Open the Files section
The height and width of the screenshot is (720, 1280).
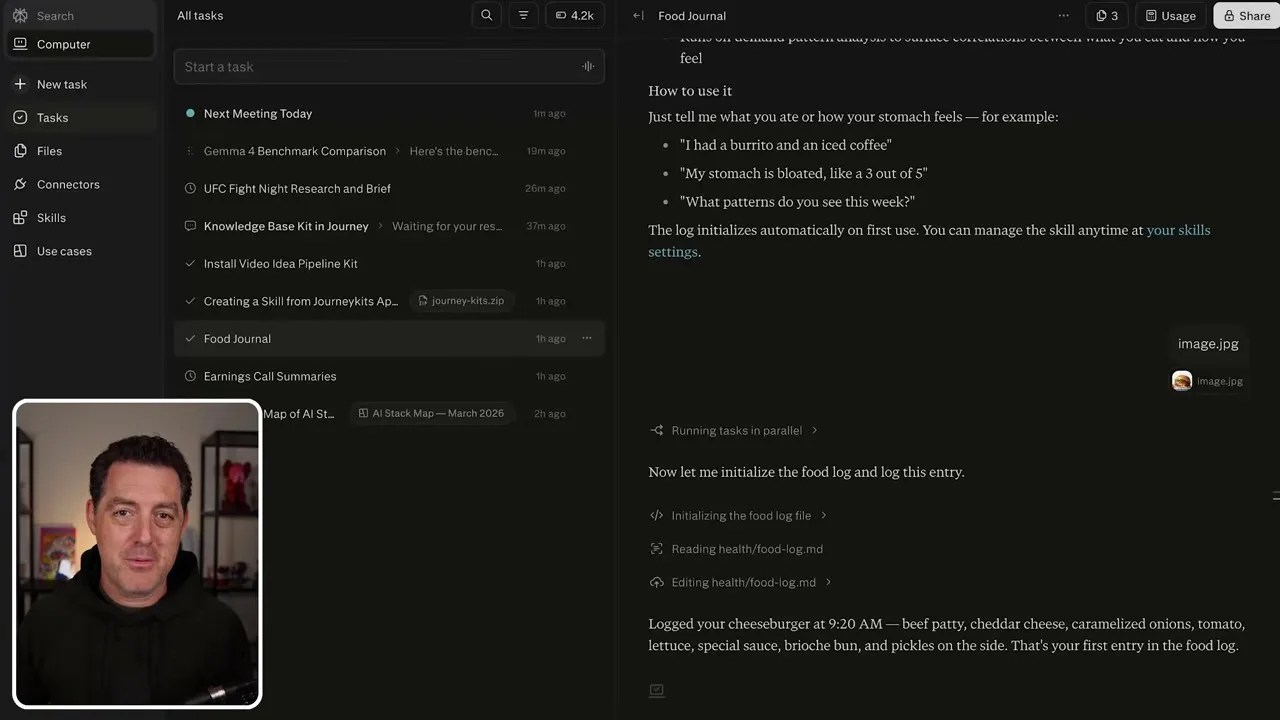coord(80,151)
